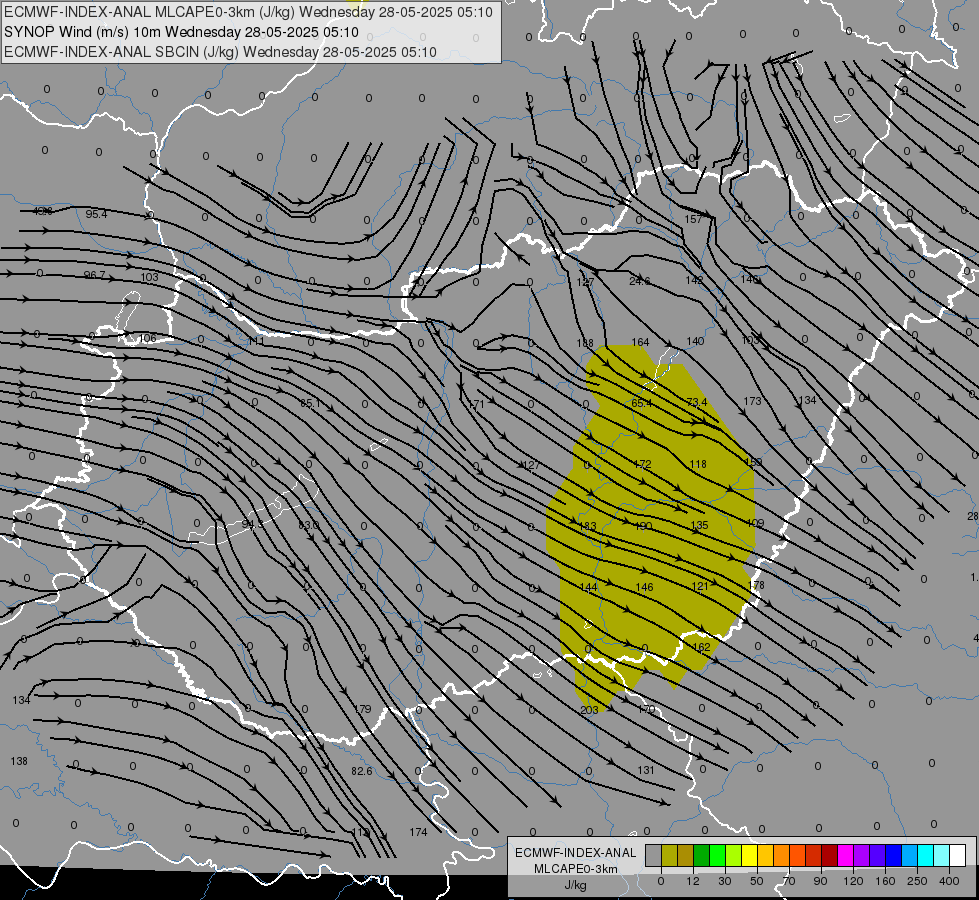Click the gray swatch in the MLCAPE legend

click(654, 855)
